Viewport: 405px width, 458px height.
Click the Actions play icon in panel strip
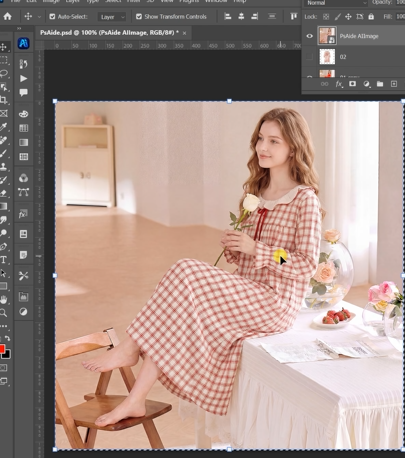(23, 78)
